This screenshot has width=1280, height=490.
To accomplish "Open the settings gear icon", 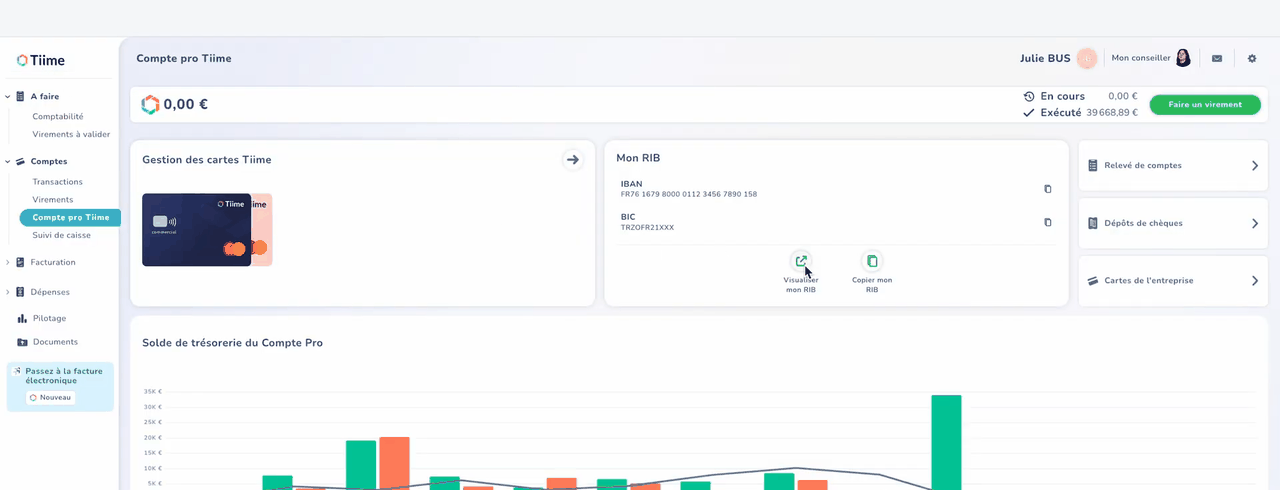I will [x=1252, y=59].
